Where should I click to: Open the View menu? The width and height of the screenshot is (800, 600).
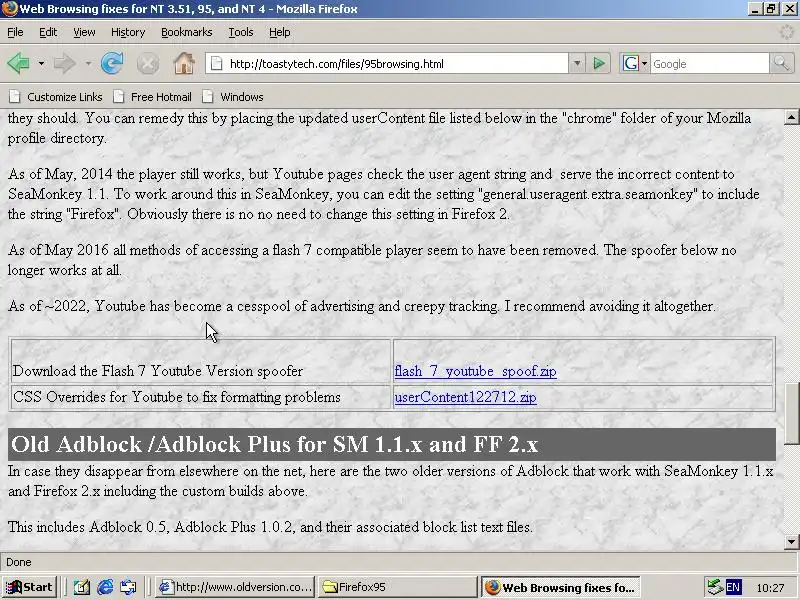pos(84,32)
